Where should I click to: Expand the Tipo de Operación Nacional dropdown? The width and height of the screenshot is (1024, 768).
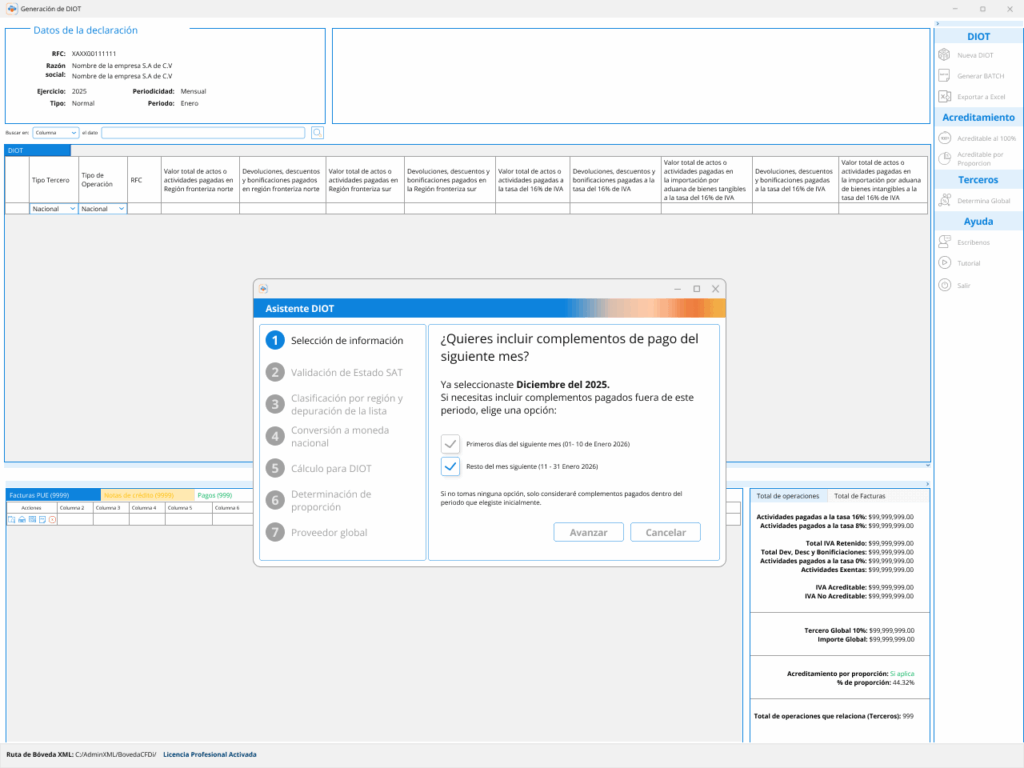coord(103,209)
